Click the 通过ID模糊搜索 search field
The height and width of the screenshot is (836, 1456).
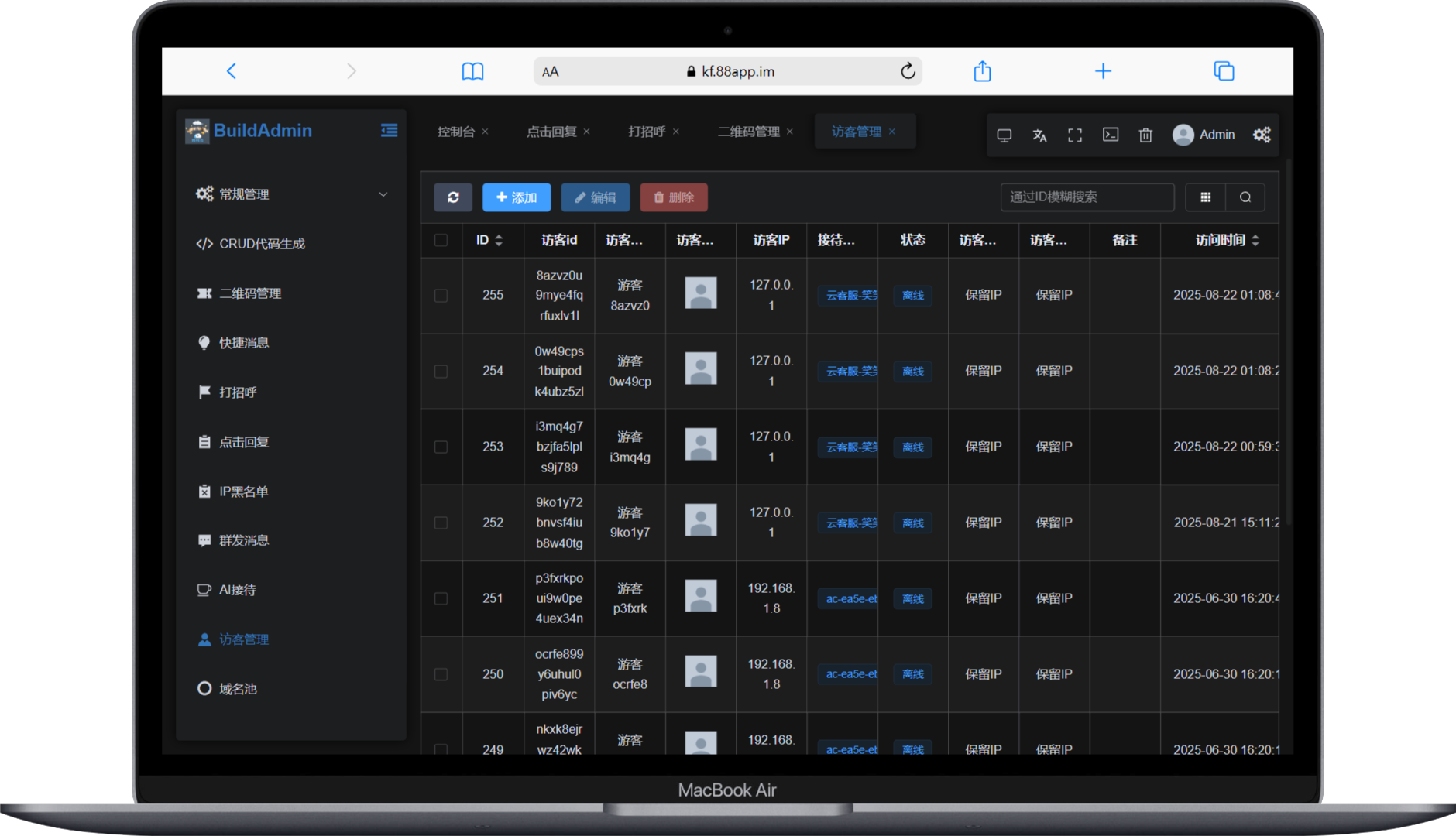(1087, 197)
